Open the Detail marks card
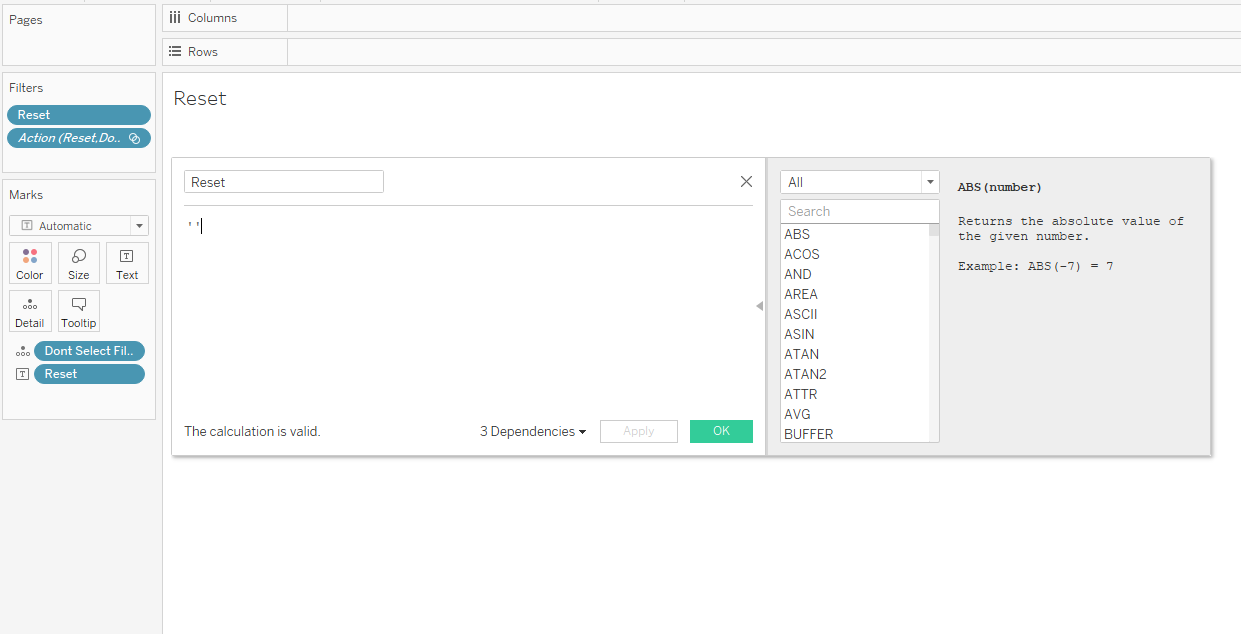The width and height of the screenshot is (1241, 634). point(30,311)
